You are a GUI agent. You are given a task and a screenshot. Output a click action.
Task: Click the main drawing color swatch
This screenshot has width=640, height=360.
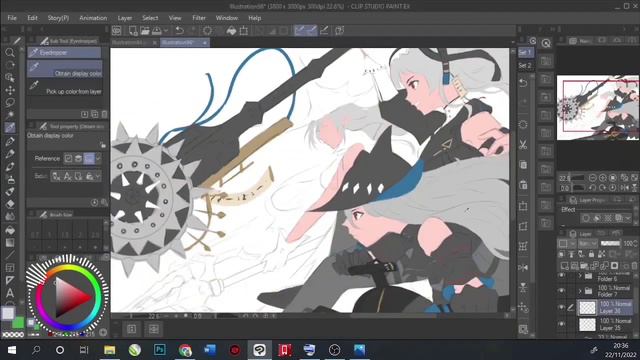pyautogui.click(x=7, y=313)
